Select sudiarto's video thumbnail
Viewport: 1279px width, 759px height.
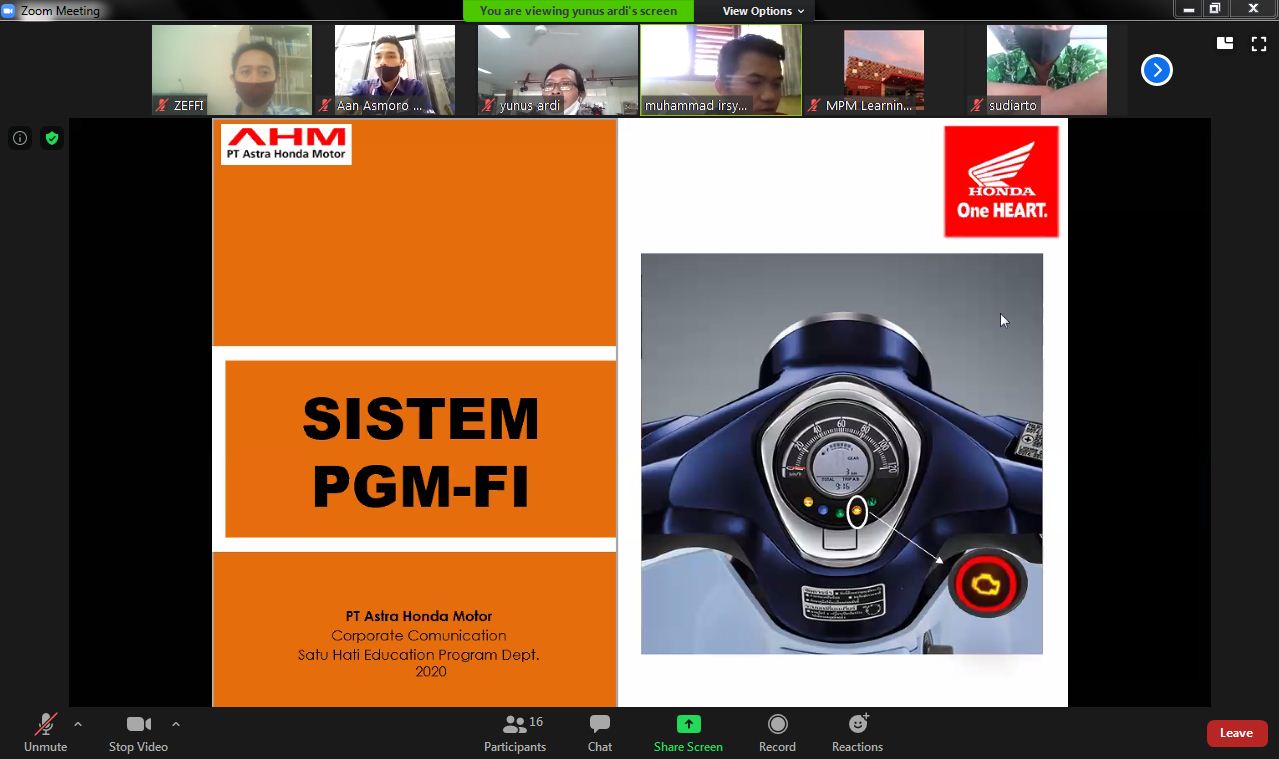point(1046,70)
